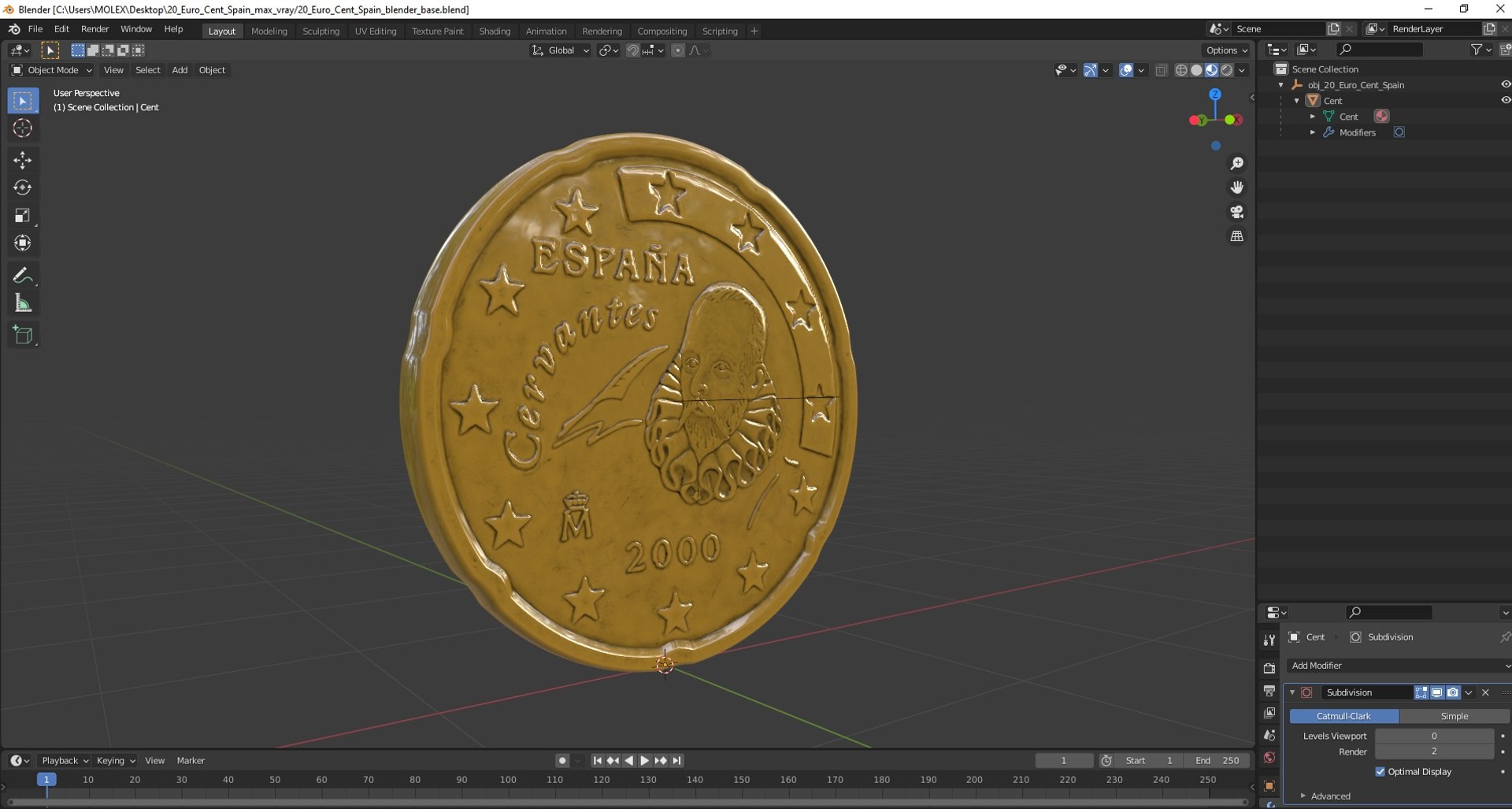Toggle Subdivision modifier edit mode display

(1421, 692)
